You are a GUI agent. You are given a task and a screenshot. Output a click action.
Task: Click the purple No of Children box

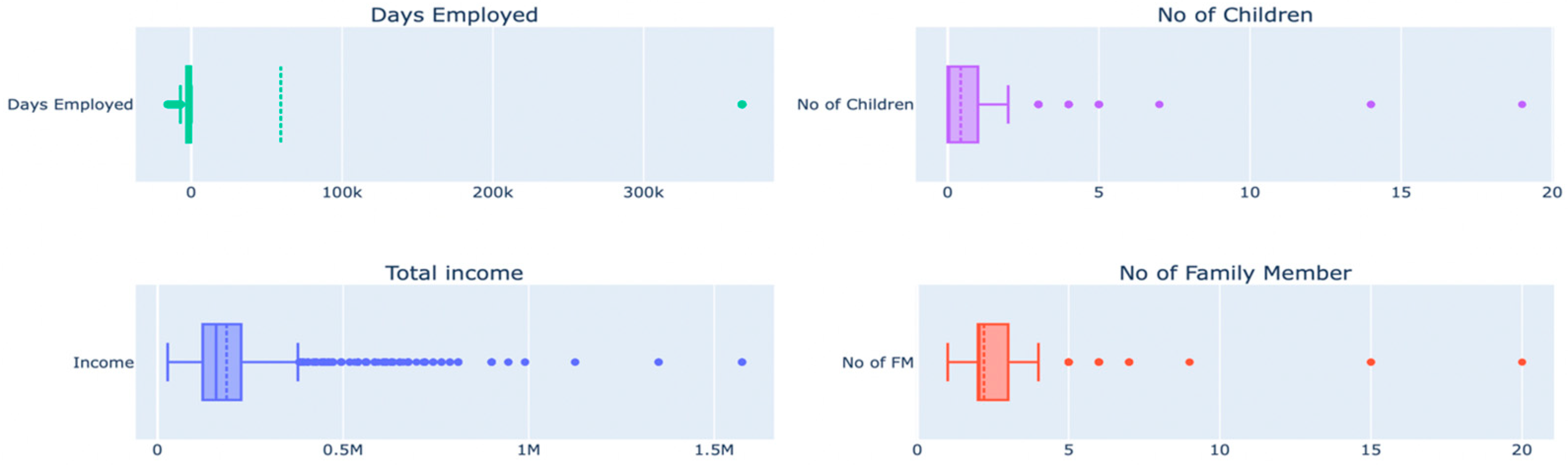(x=963, y=105)
